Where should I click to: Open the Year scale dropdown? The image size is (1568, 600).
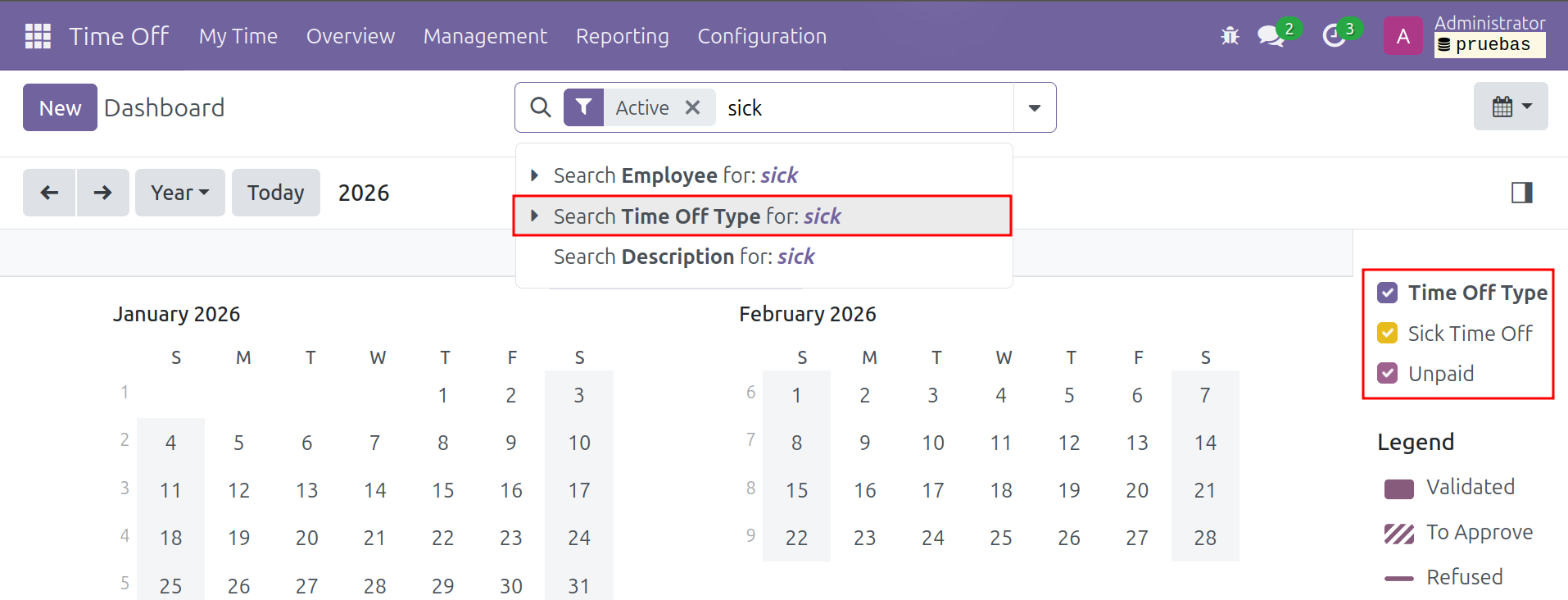180,193
